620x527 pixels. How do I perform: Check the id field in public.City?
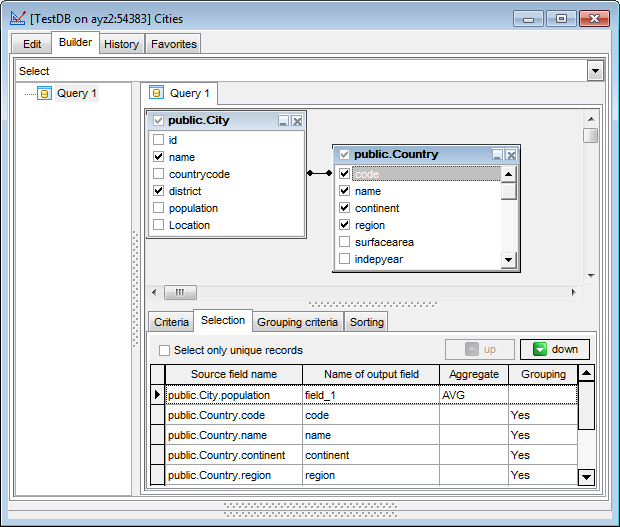(158, 140)
